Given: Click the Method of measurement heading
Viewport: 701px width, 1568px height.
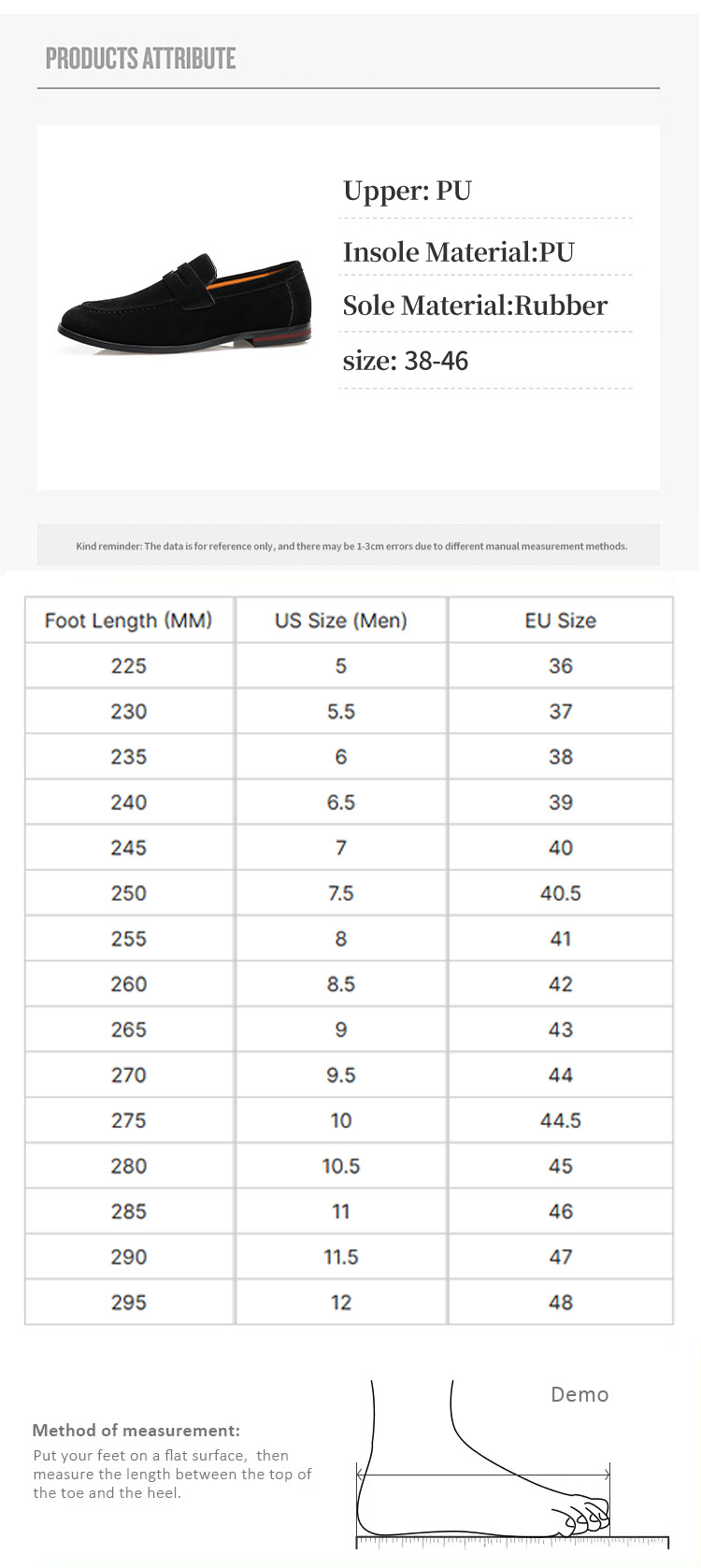Looking at the screenshot, I should pyautogui.click(x=136, y=1431).
